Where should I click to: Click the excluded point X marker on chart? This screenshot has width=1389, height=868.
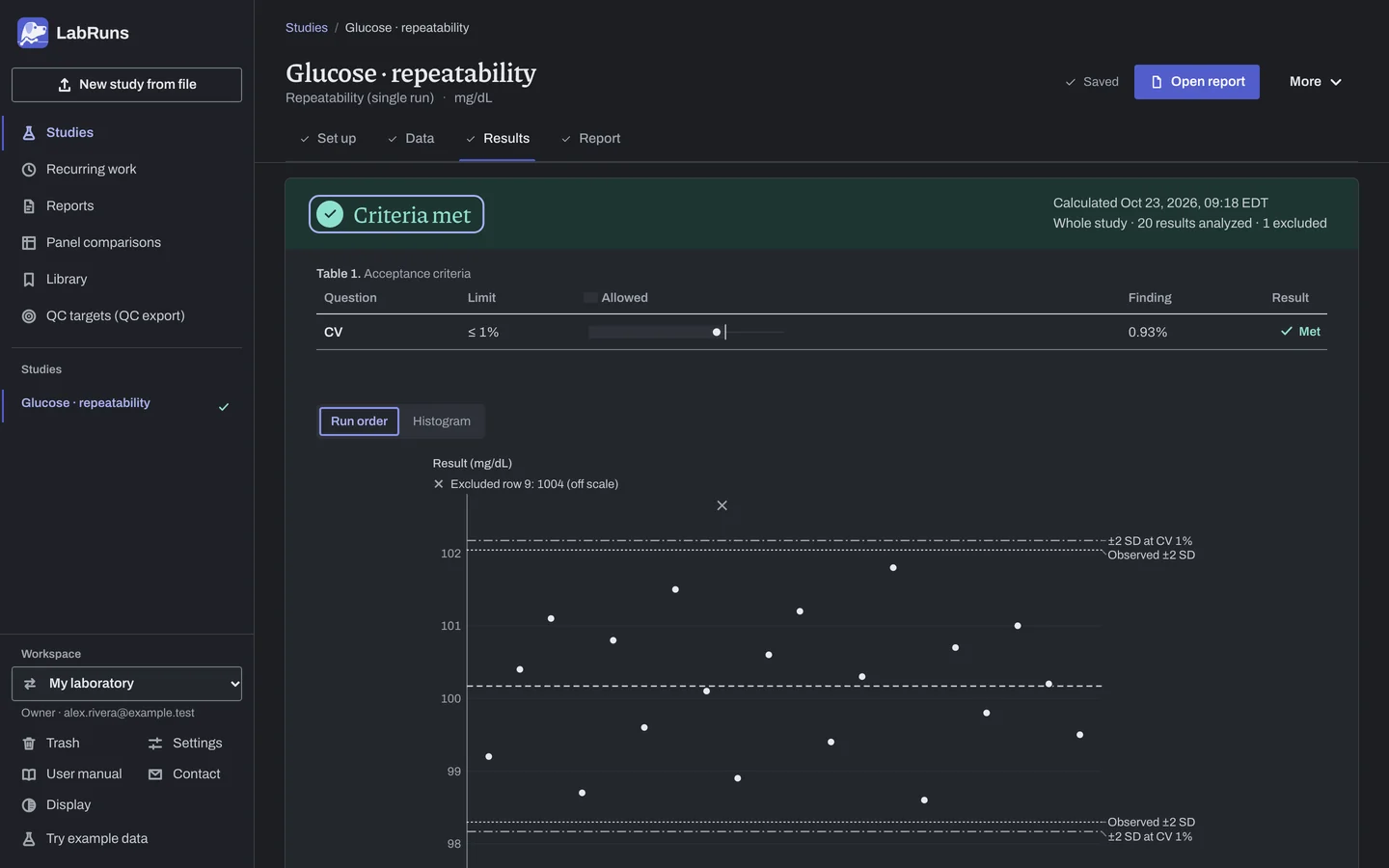(x=722, y=505)
